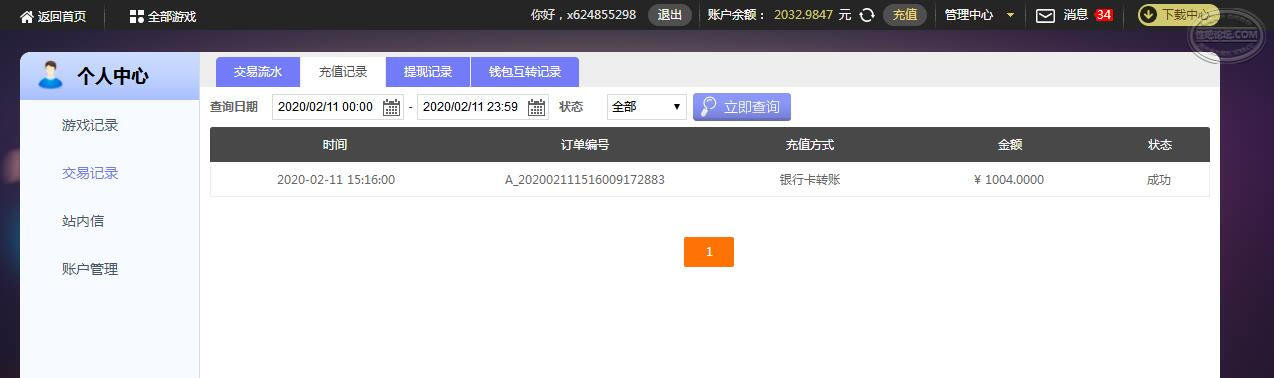Select 交易记录 in the sidebar
The image size is (1274, 378).
click(x=90, y=173)
